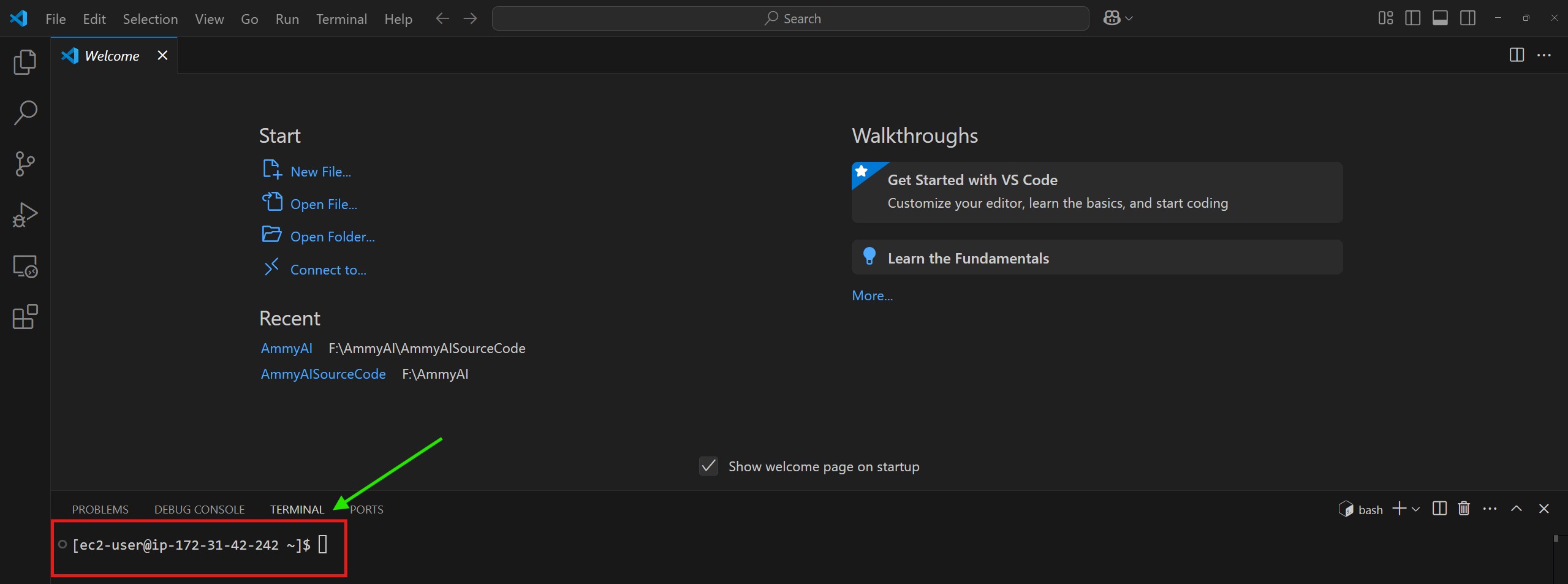Image resolution: width=1568 pixels, height=584 pixels.
Task: Click the top Search command box
Action: click(790, 18)
